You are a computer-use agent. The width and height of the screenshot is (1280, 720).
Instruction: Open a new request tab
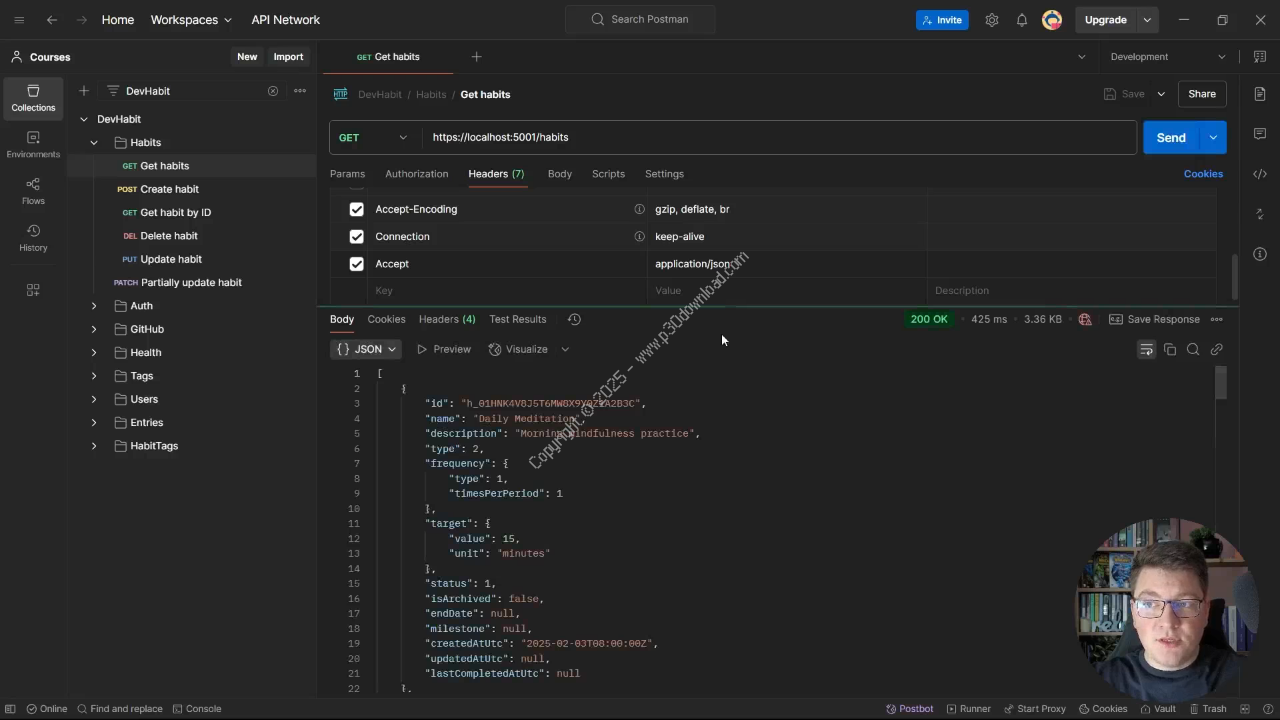pos(477,57)
